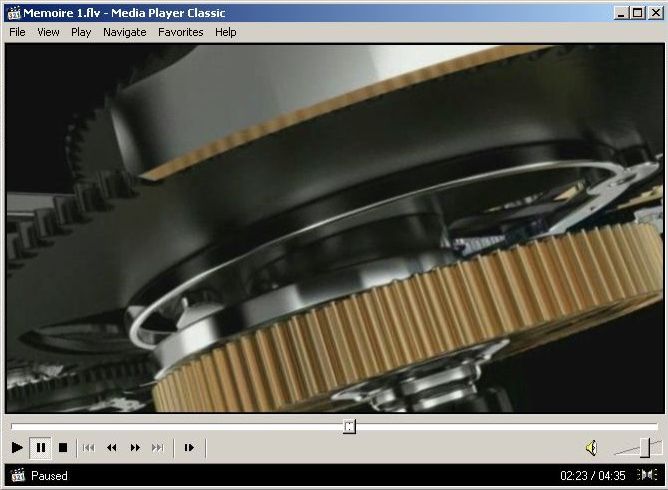Close the Media Player Classic window

click(655, 13)
